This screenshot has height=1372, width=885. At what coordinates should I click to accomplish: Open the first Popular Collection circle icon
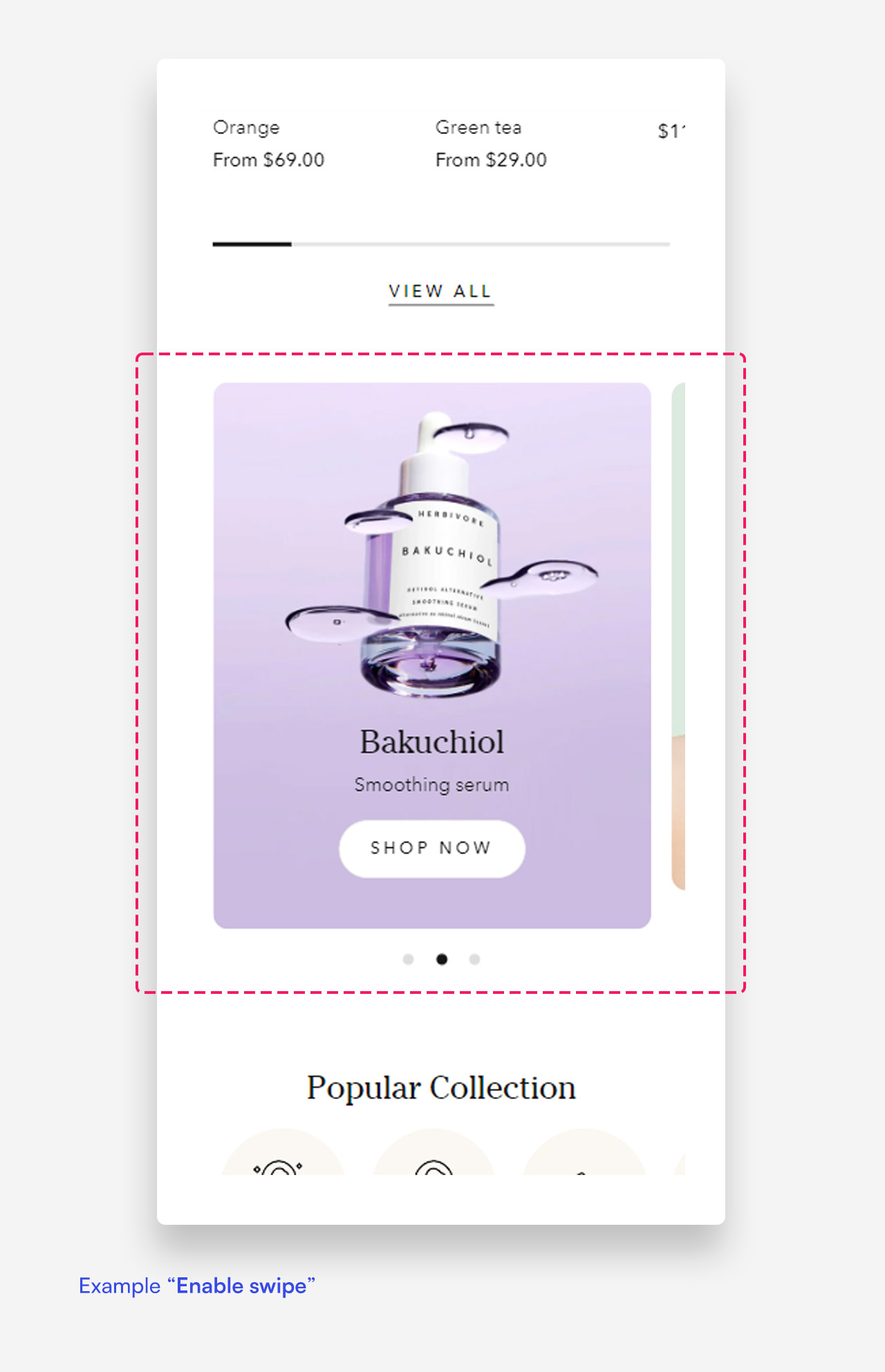(x=283, y=1152)
